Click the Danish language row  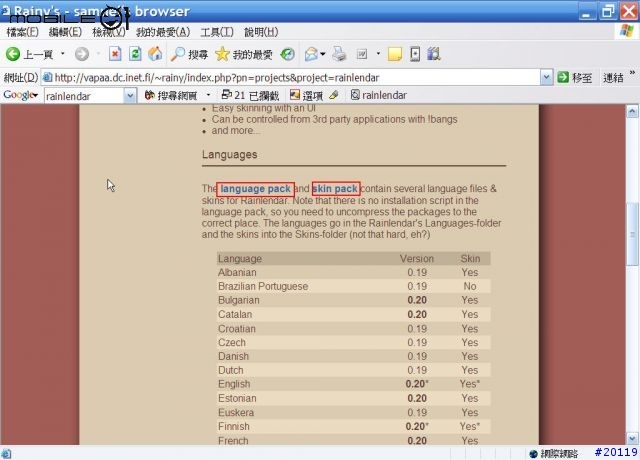pos(353,356)
